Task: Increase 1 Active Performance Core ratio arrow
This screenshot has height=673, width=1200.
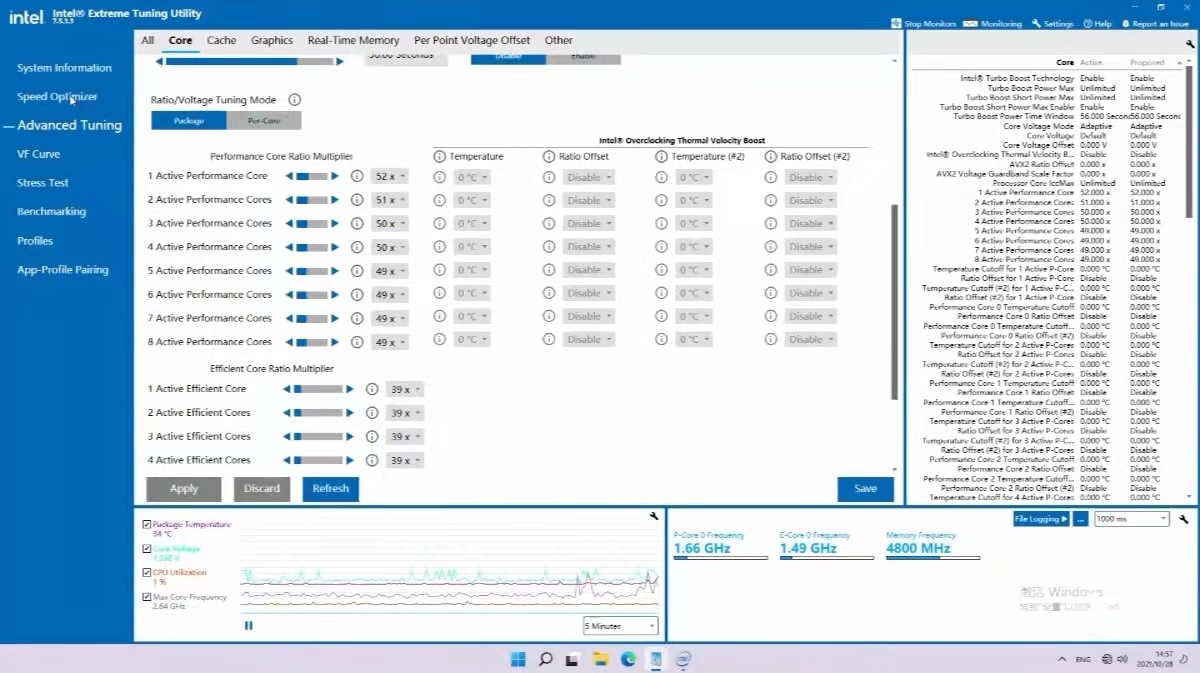Action: [x=335, y=176]
